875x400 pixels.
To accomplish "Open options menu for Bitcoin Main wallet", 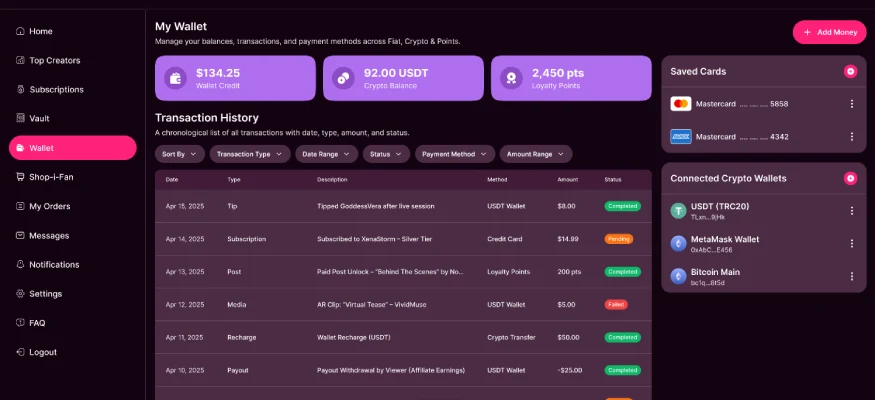I will (x=852, y=277).
